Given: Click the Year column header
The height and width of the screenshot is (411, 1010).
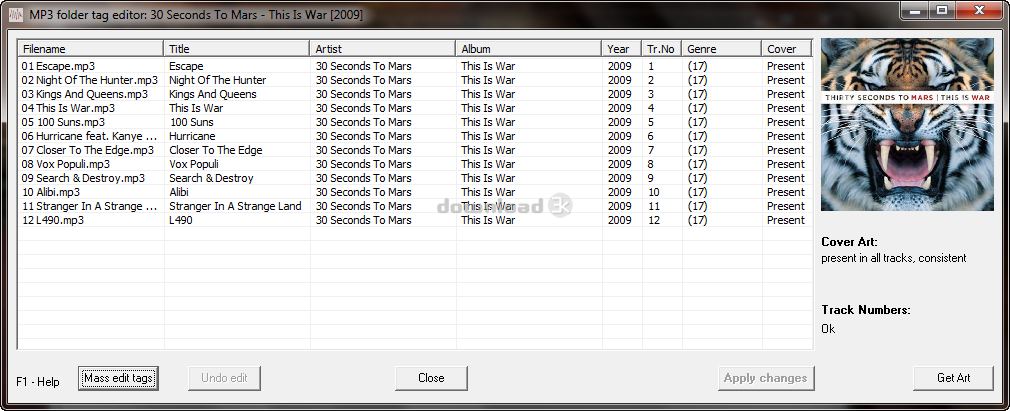Looking at the screenshot, I should tap(622, 49).
